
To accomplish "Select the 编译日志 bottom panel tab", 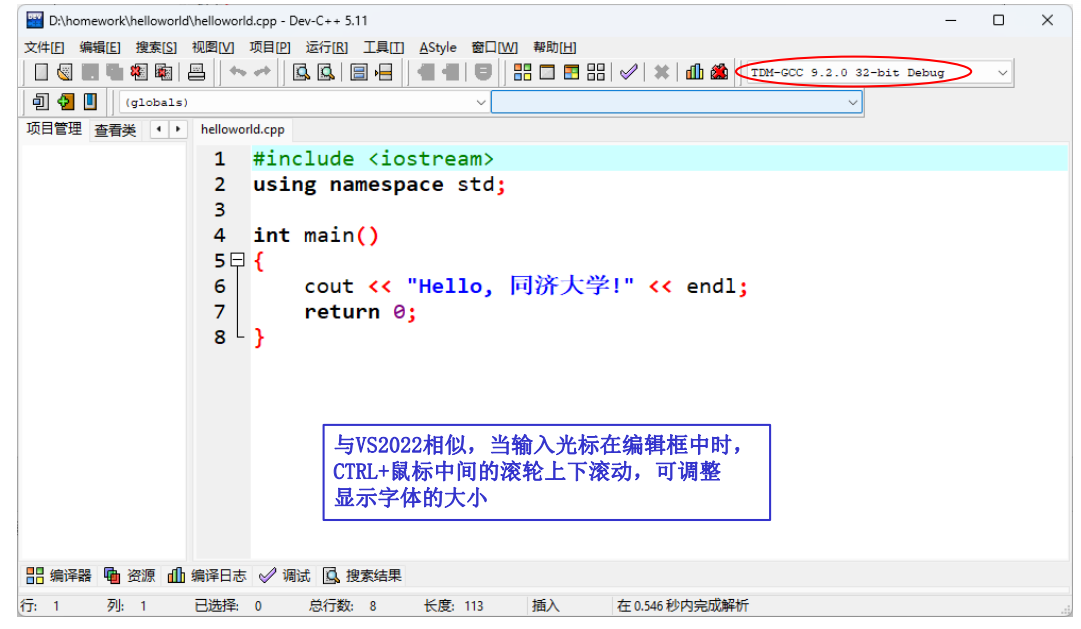I will tap(208, 575).
